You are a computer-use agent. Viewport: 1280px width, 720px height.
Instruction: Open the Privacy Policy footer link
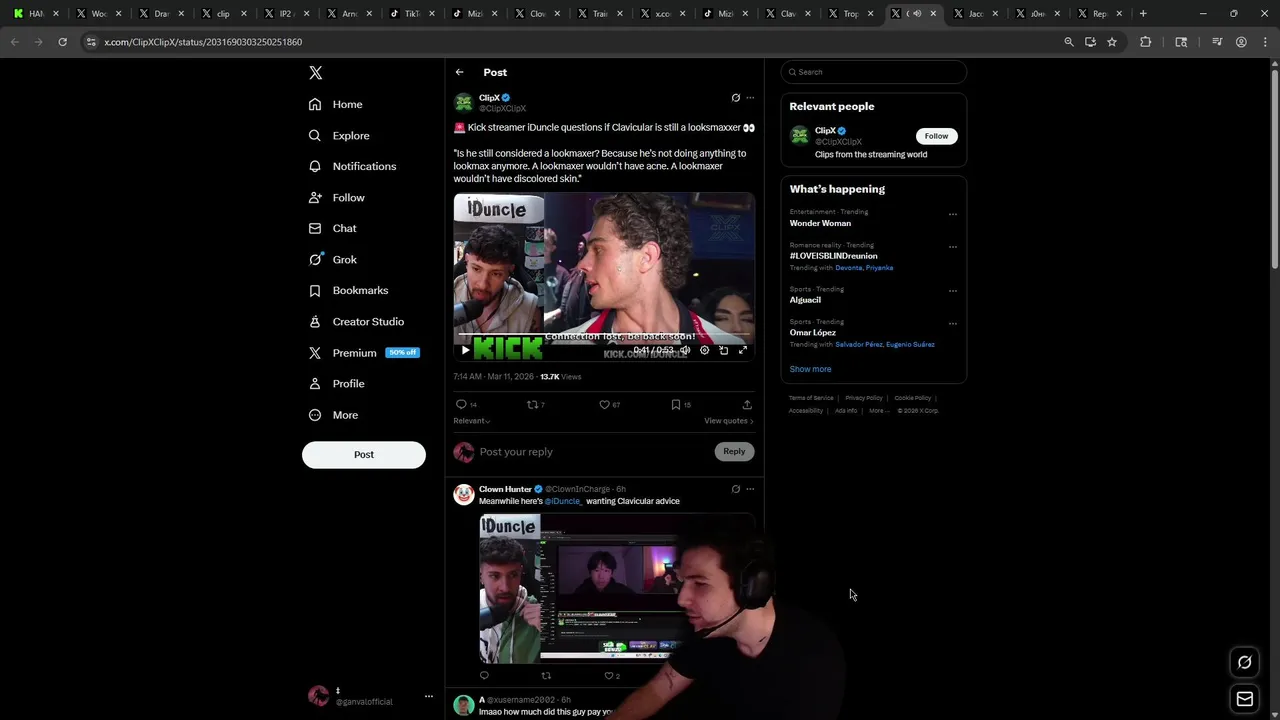(863, 398)
